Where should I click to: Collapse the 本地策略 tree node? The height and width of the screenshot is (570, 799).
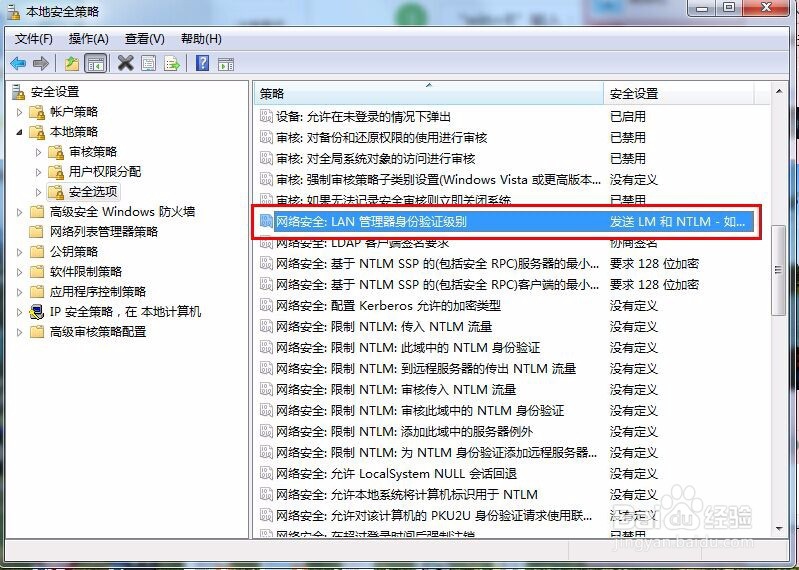point(19,132)
